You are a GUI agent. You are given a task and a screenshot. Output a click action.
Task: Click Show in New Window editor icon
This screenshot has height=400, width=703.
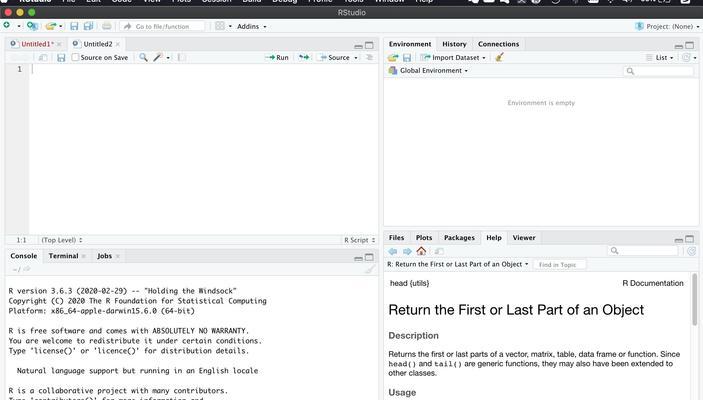tap(43, 57)
